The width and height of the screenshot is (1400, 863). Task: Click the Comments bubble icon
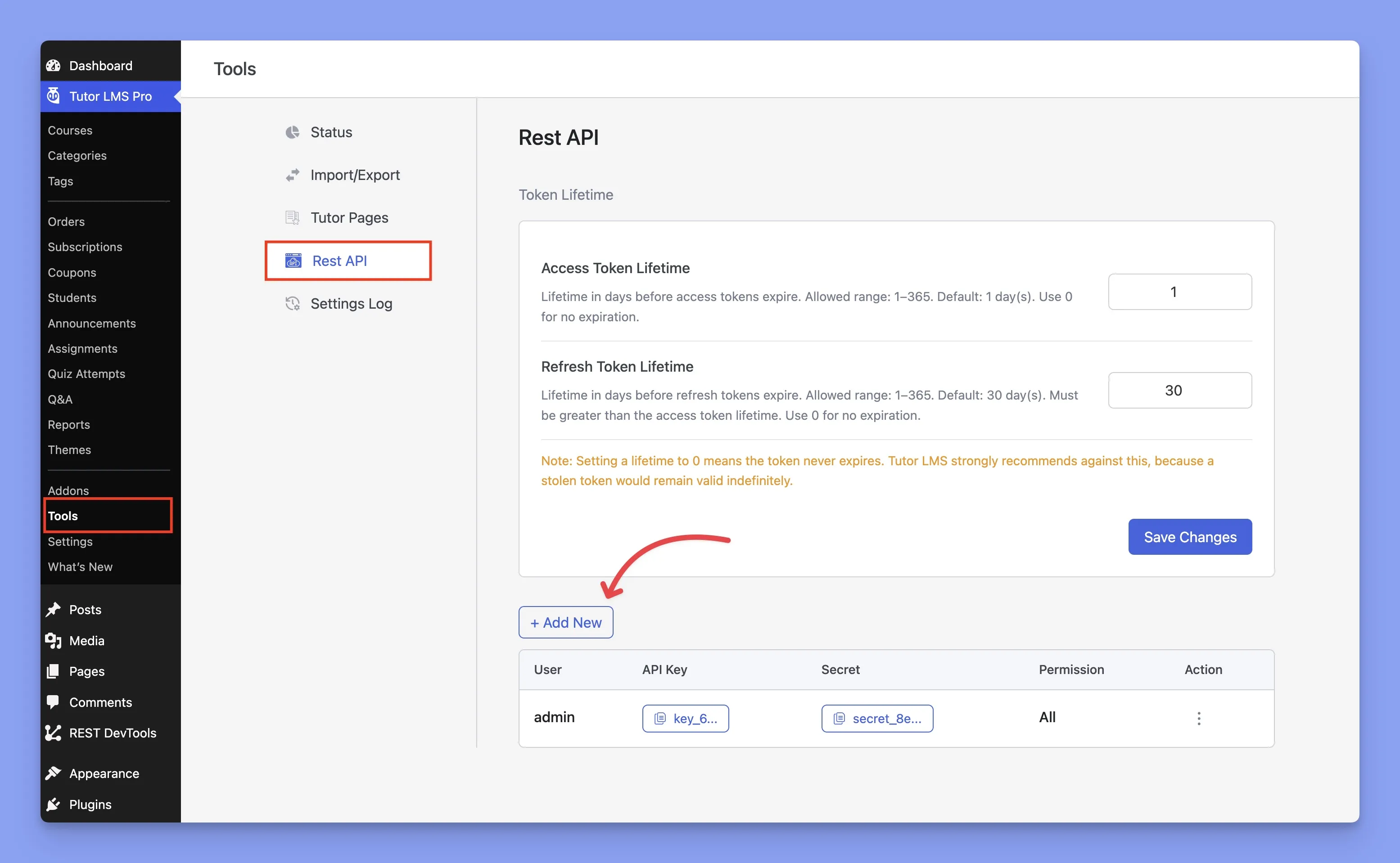click(53, 702)
